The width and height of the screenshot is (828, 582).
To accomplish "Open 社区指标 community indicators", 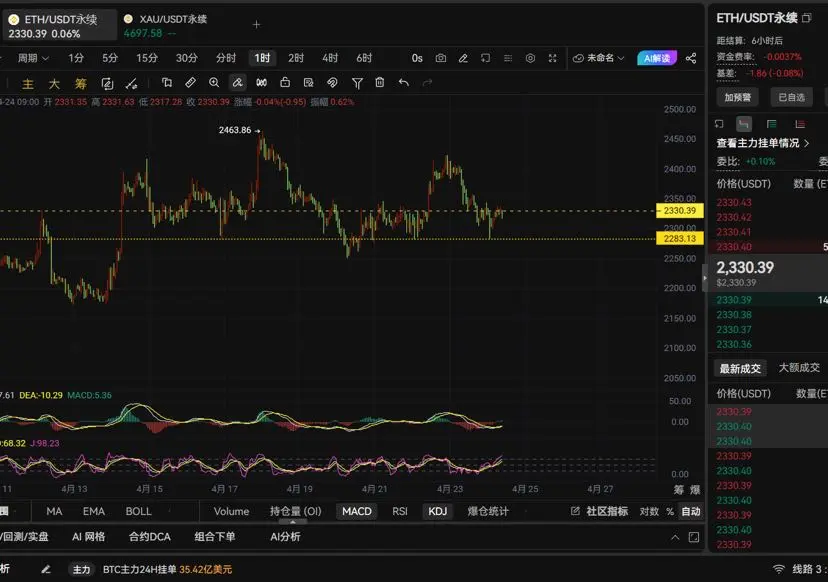I will tap(599, 511).
